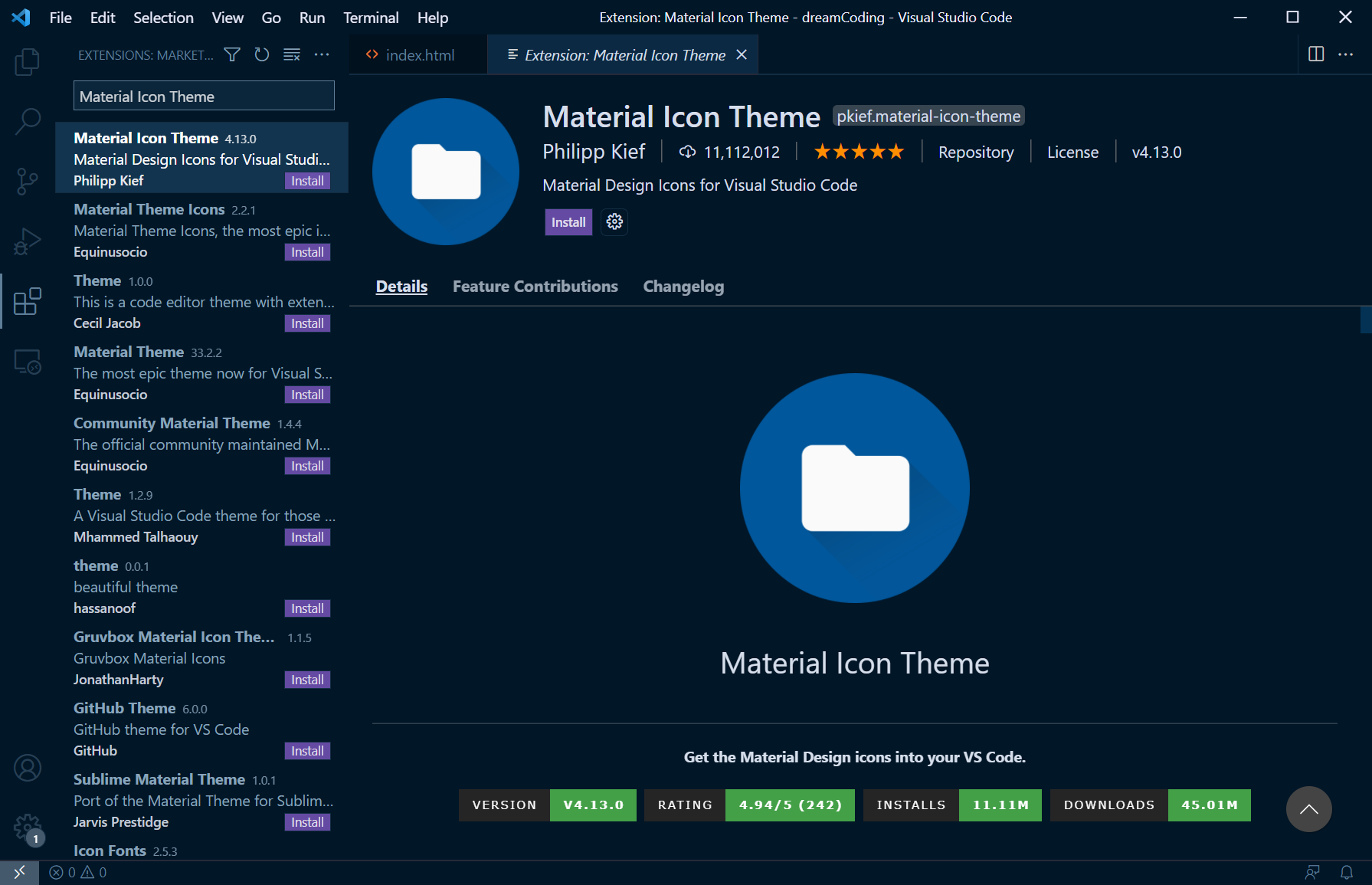Click the extension manage gear icon
Image resolution: width=1372 pixels, height=885 pixels.
[x=614, y=222]
